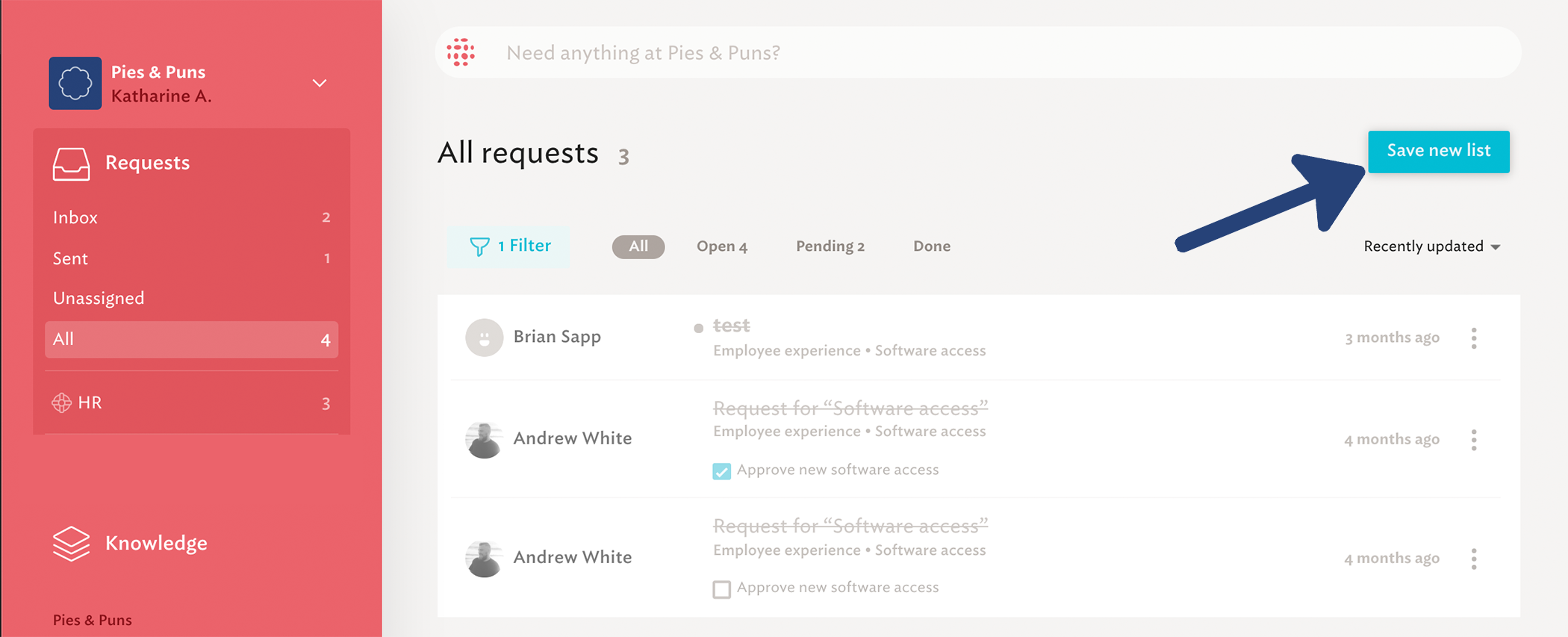Click the Save new list button

coord(1439,152)
